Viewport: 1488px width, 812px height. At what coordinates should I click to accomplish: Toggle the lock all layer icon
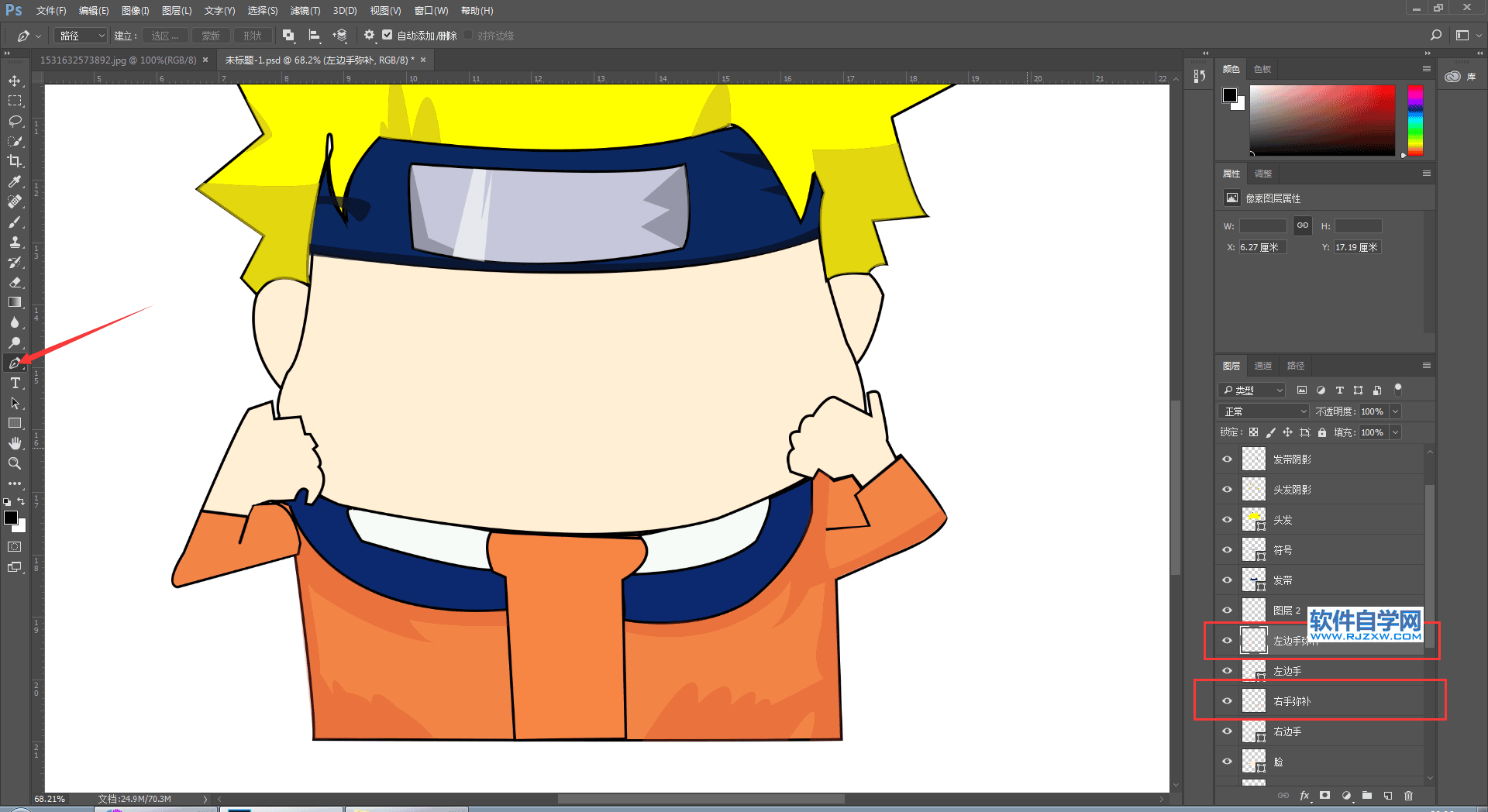(1322, 432)
